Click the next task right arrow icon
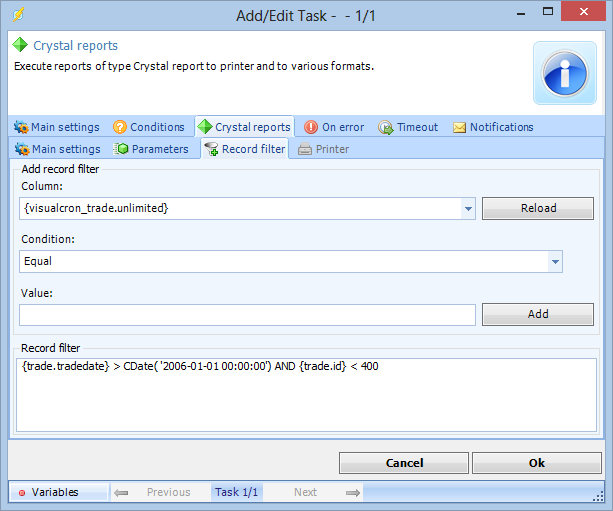The image size is (613, 511). [352, 492]
